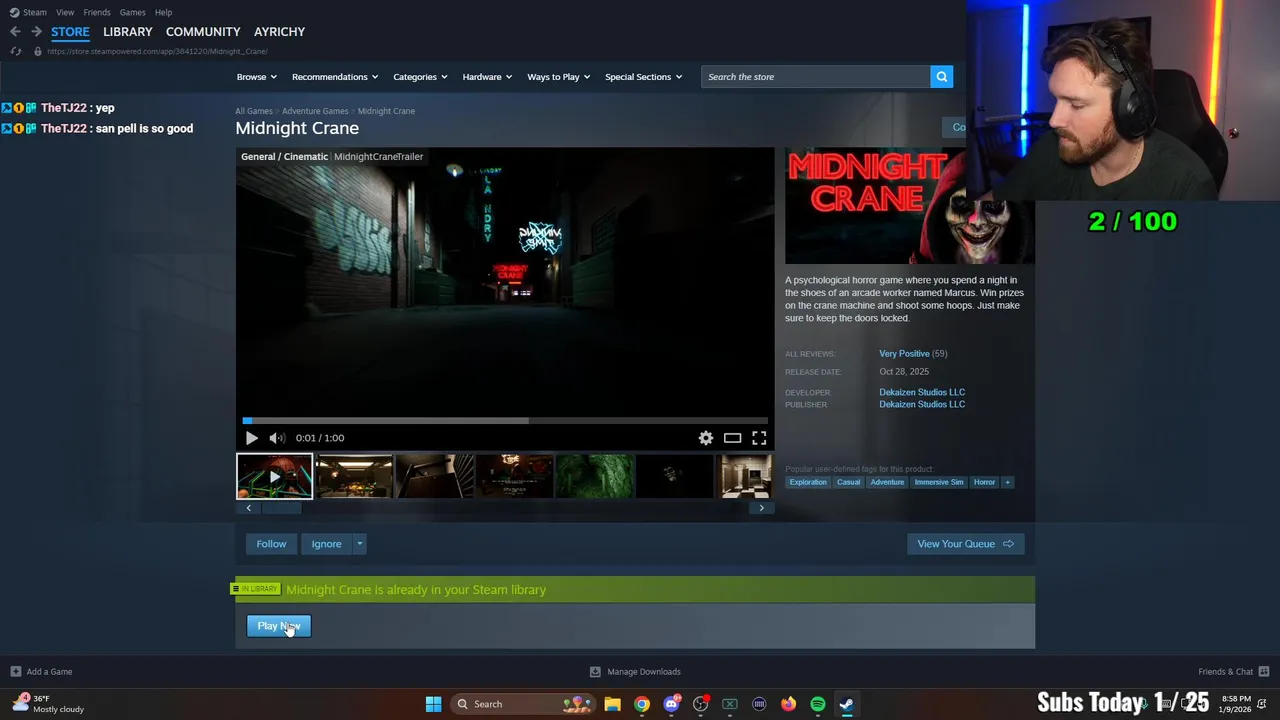Screen dimensions: 1280x720
Task: Enter fullscreen on the trailer player
Action: [759, 438]
